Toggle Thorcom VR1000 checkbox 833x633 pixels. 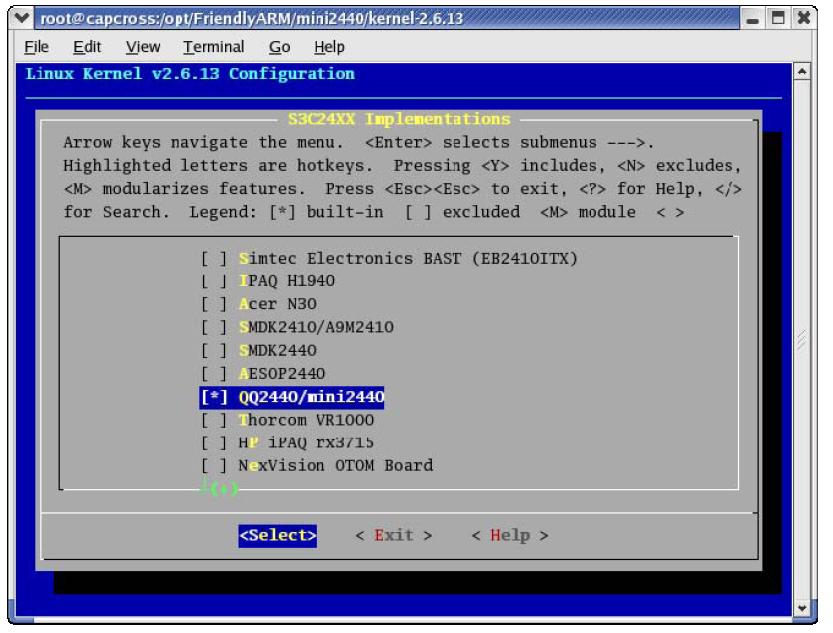[214, 421]
